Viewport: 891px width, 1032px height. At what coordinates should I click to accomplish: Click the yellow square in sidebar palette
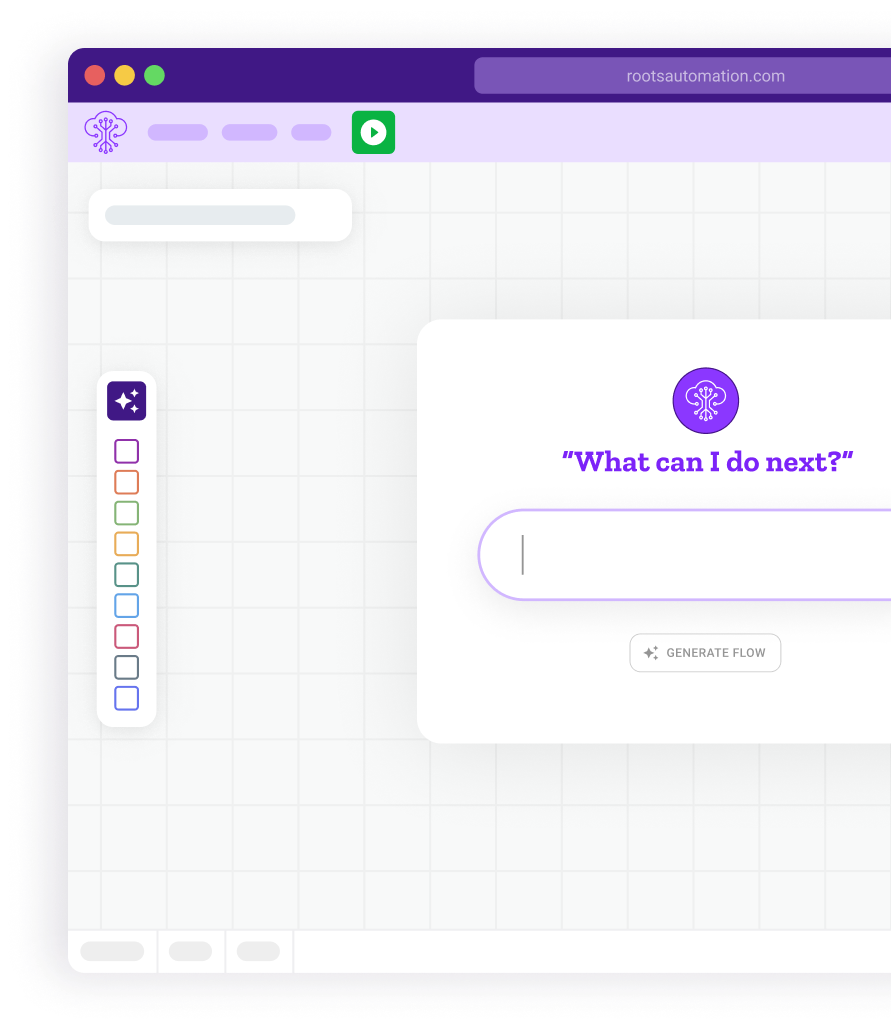coord(126,544)
